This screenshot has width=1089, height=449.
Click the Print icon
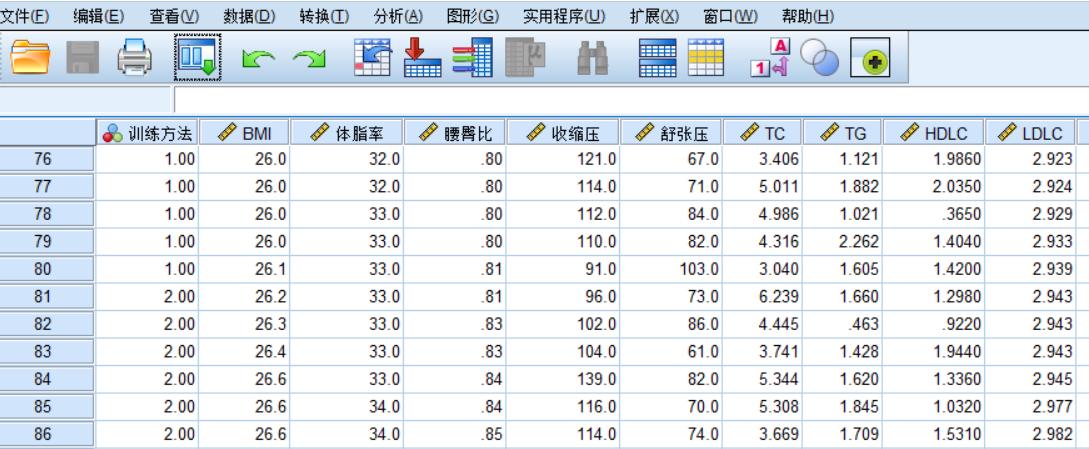tap(135, 57)
